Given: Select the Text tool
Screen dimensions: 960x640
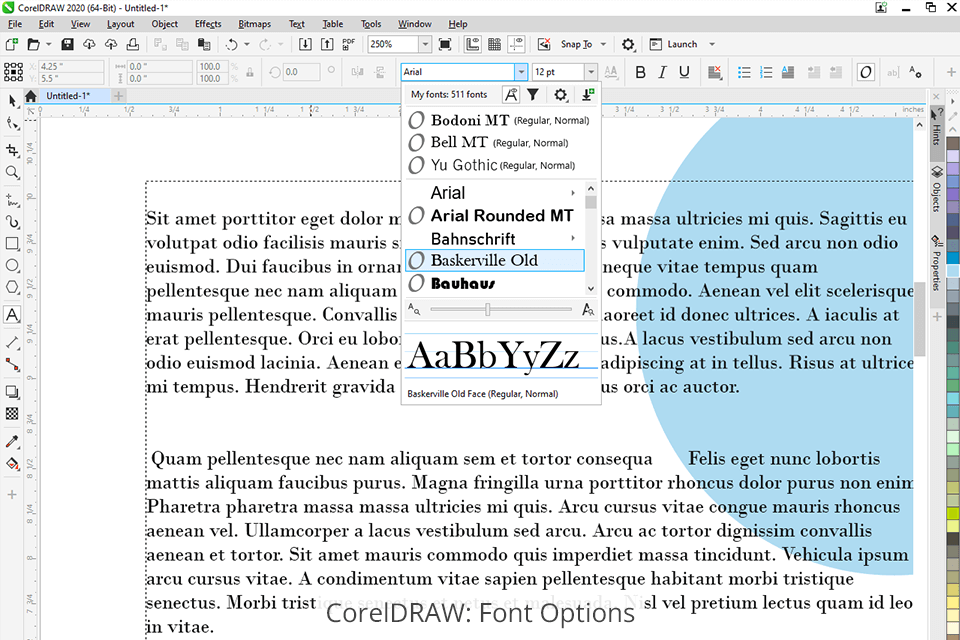Looking at the screenshot, I should [x=12, y=315].
